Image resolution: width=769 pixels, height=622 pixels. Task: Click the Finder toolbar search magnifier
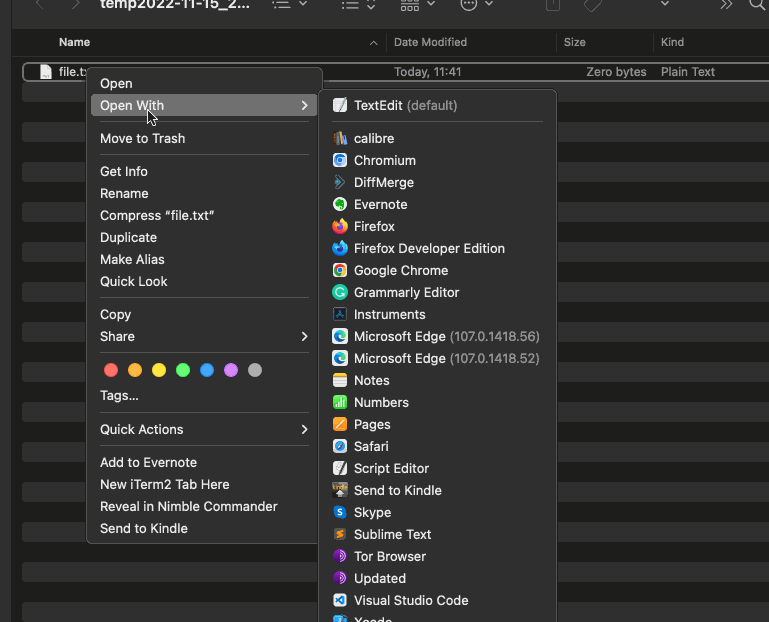(x=757, y=5)
